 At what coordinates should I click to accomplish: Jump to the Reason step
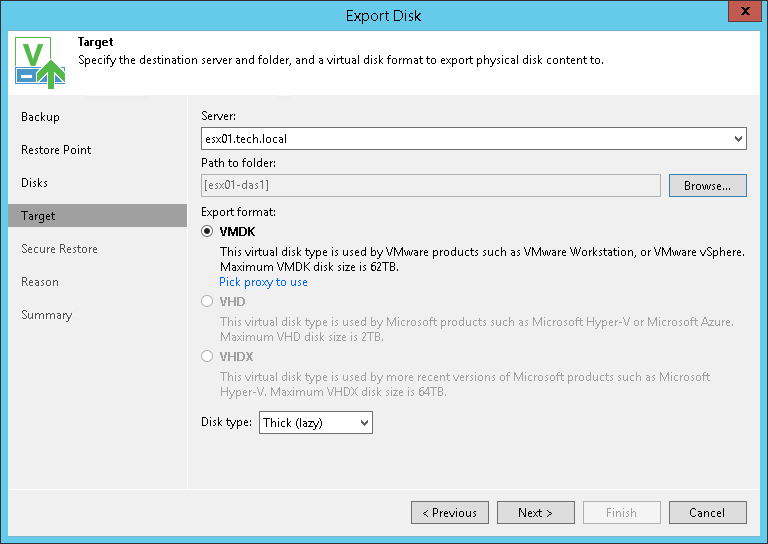pyautogui.click(x=40, y=282)
